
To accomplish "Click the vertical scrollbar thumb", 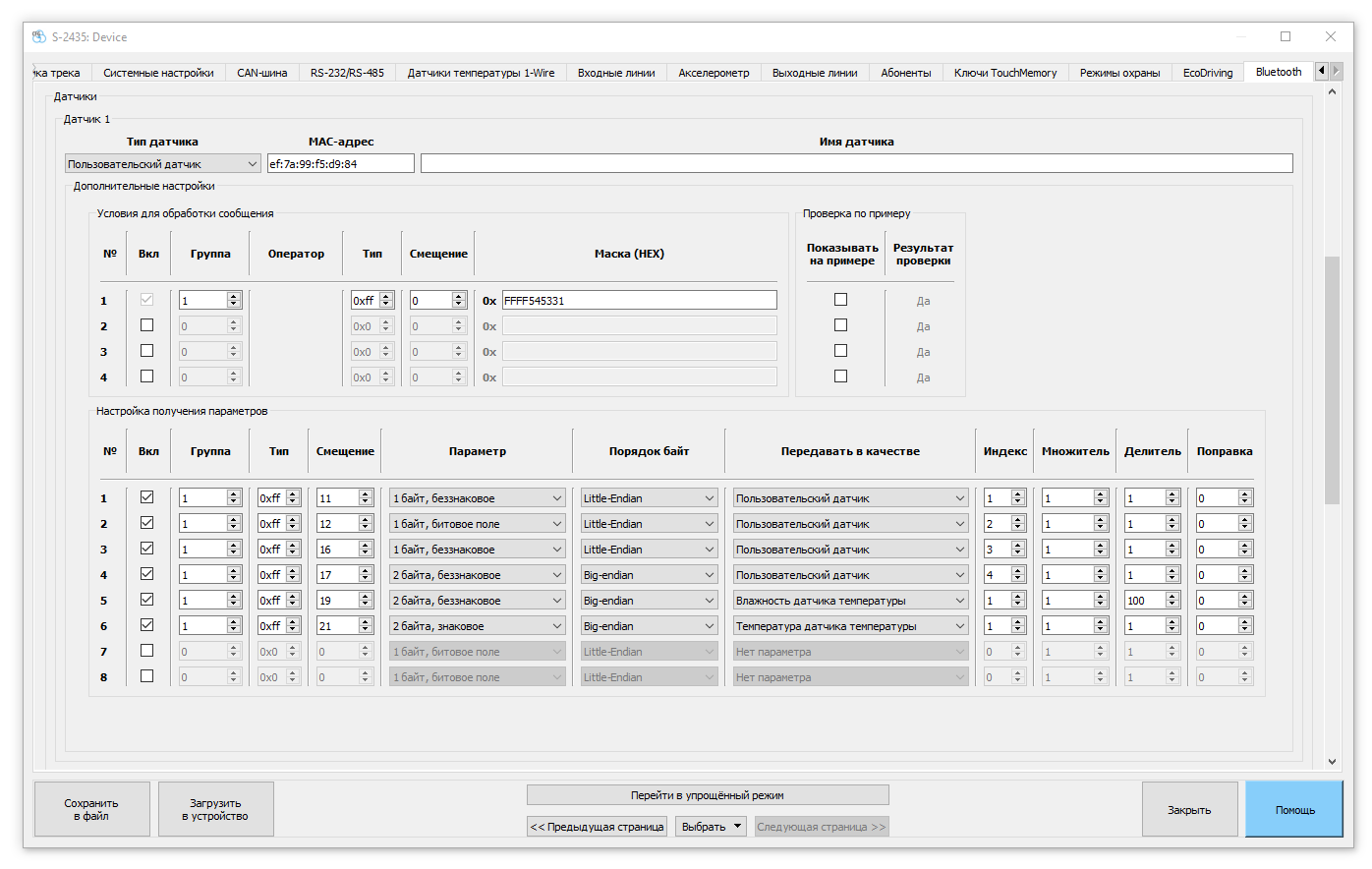I will click(1332, 379).
